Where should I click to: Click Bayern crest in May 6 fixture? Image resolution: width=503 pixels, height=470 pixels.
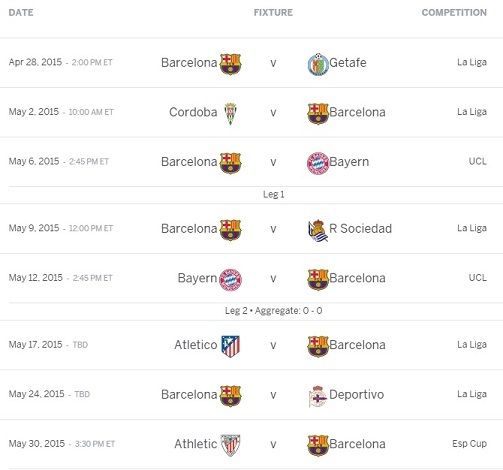(318, 163)
